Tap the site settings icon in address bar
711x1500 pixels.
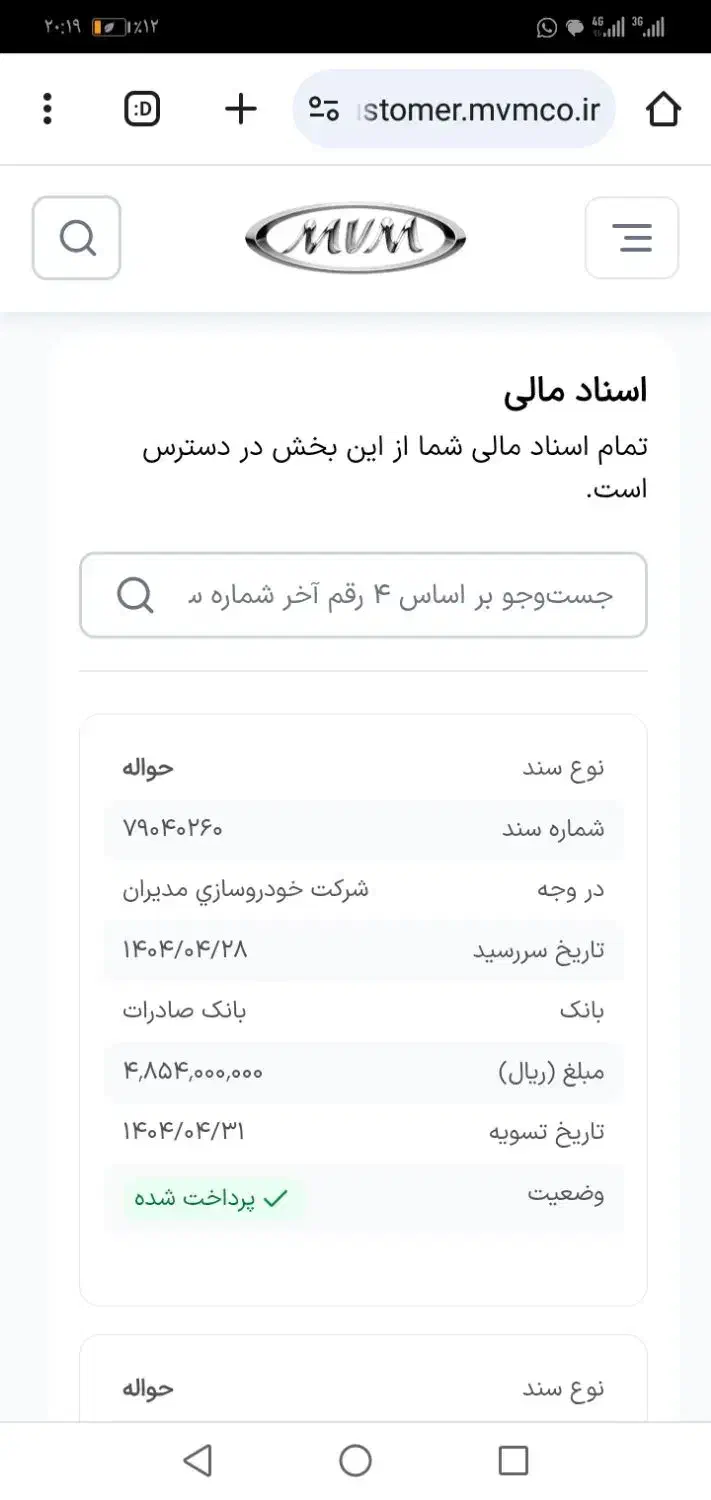[323, 109]
